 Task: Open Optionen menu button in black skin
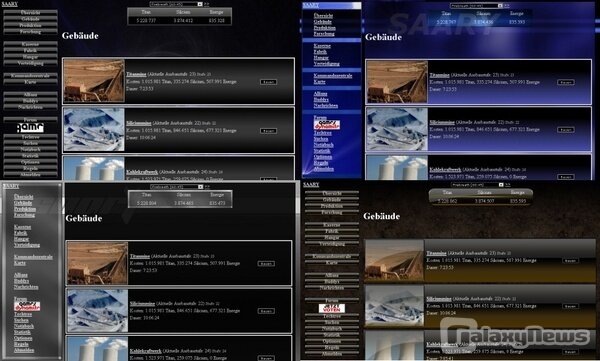click(30, 162)
